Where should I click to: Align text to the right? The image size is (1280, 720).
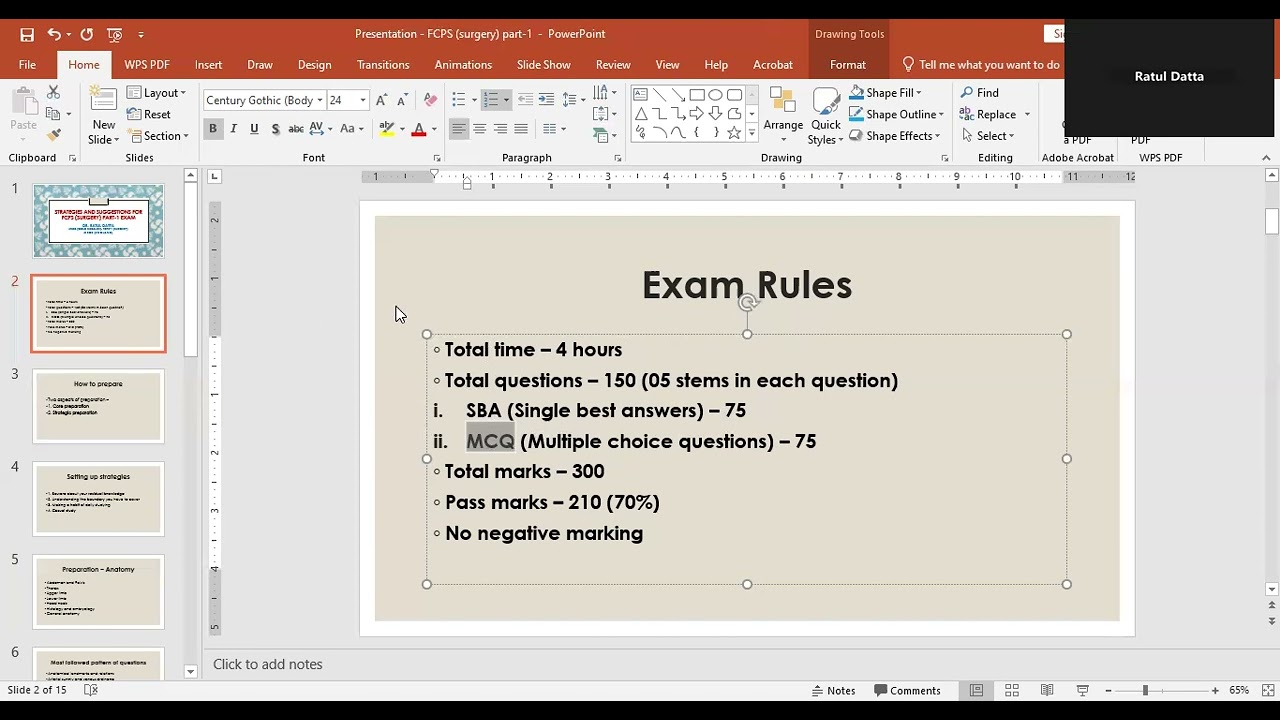click(500, 128)
